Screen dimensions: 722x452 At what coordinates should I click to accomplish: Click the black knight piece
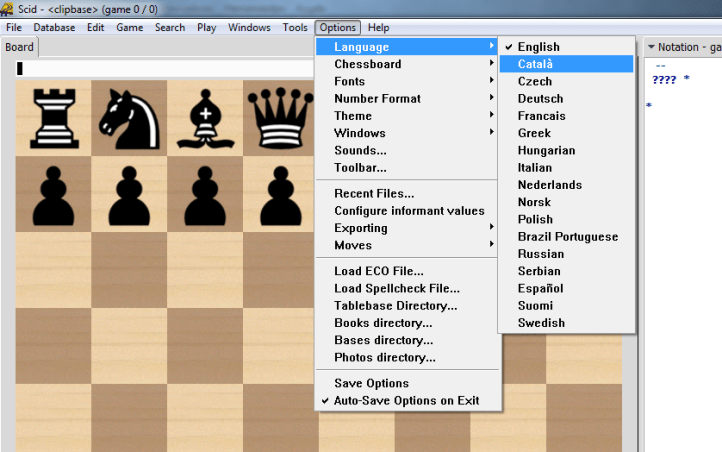(129, 117)
